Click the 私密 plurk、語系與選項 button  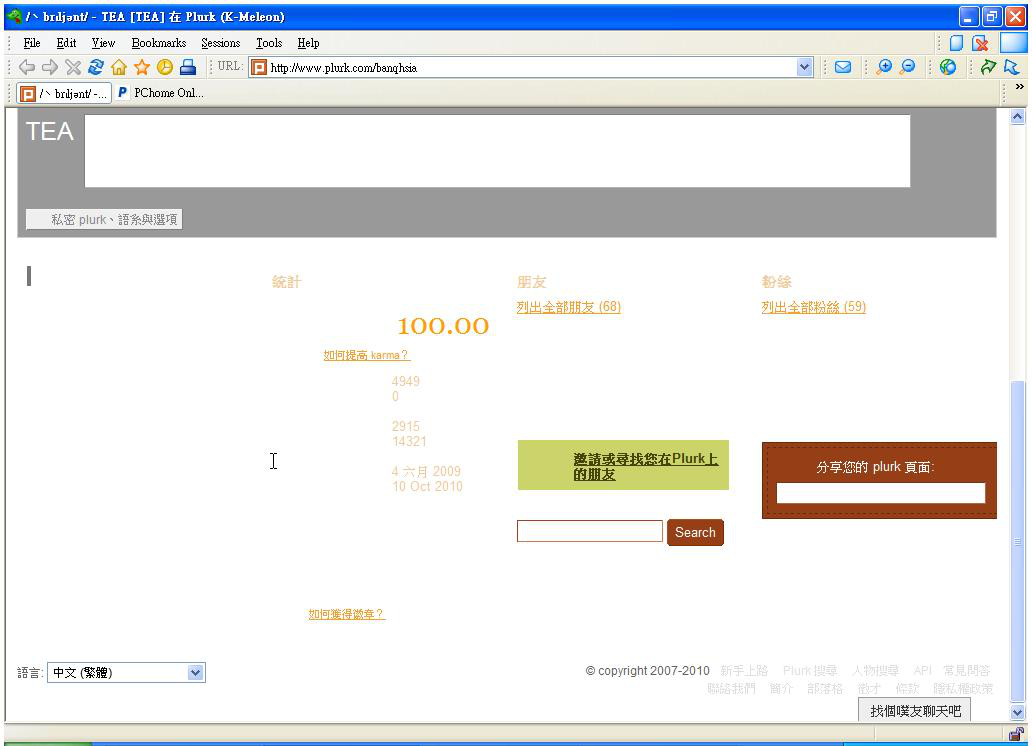[x=104, y=219]
